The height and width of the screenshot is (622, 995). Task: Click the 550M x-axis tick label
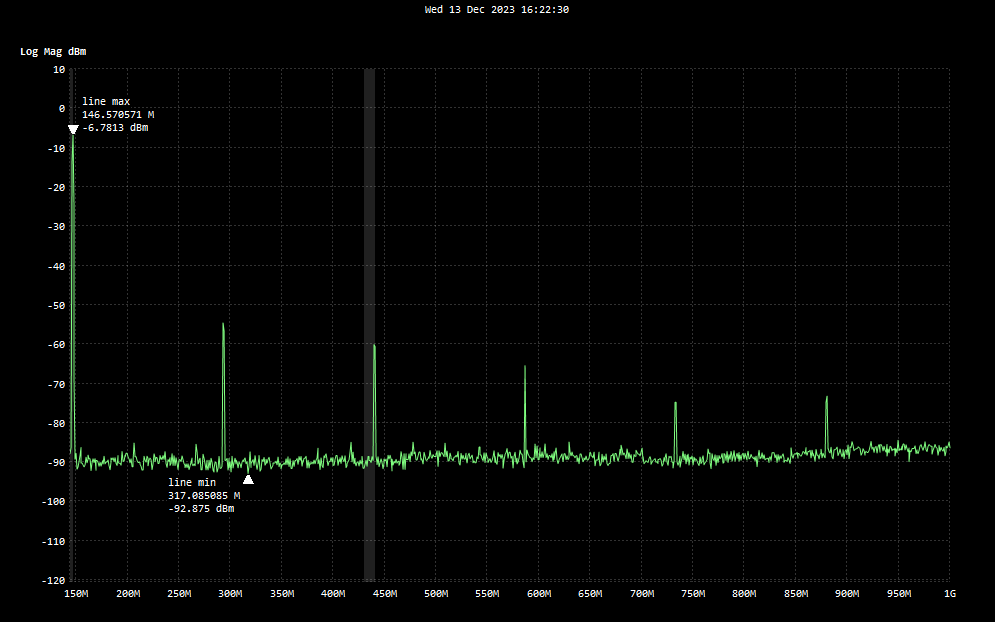487,593
